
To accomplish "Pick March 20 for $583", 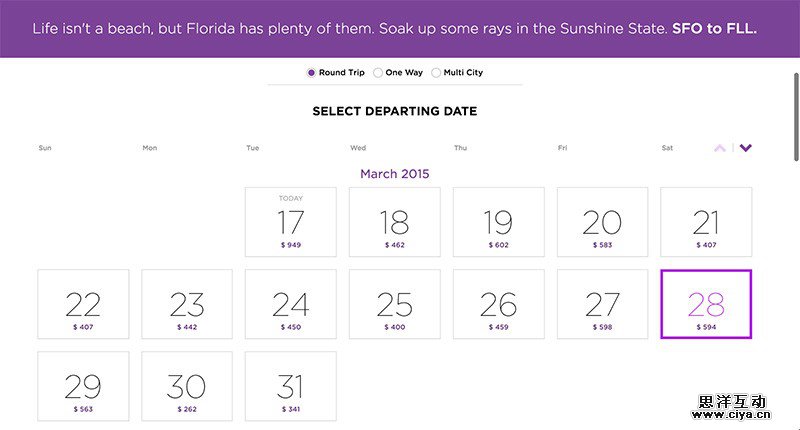I will [x=602, y=222].
